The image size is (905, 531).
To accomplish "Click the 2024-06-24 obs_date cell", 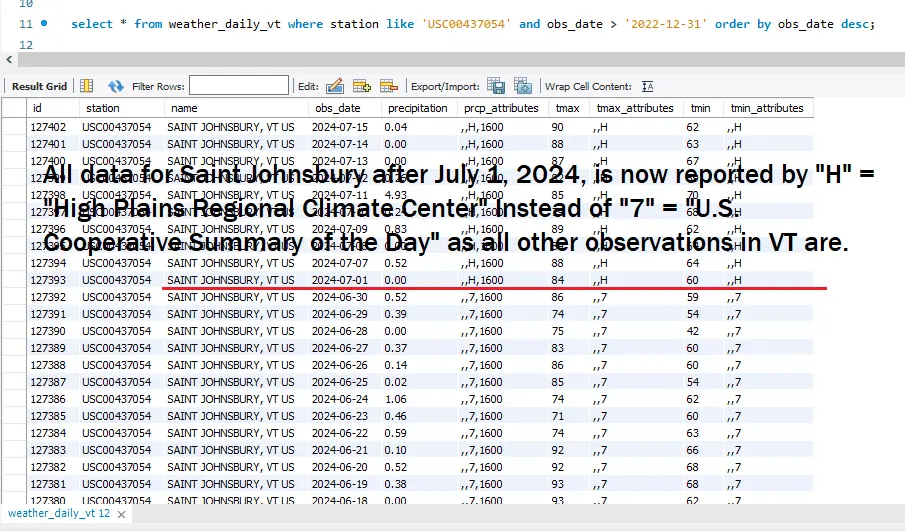I will 339,399.
